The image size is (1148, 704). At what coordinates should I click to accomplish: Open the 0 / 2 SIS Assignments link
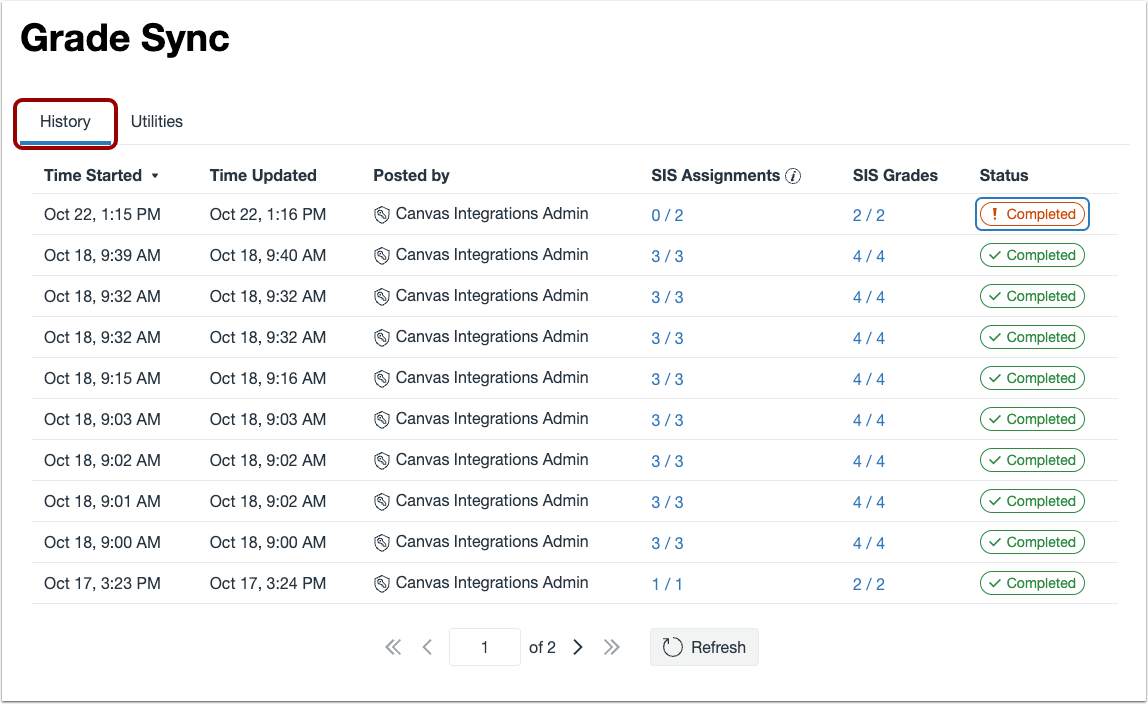667,214
